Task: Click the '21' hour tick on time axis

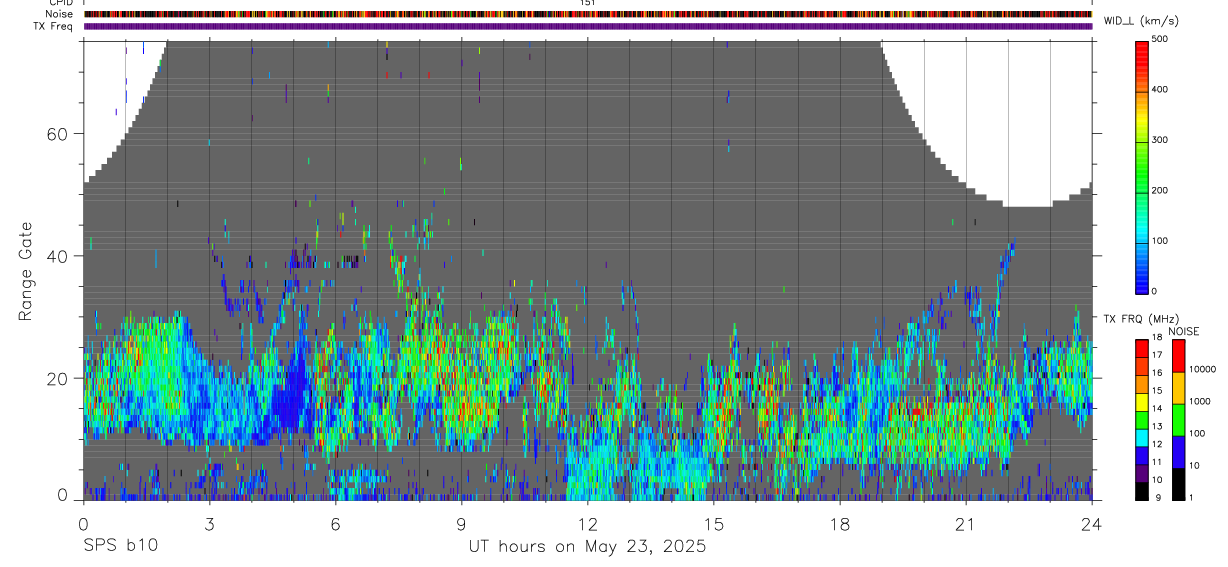Action: [965, 523]
